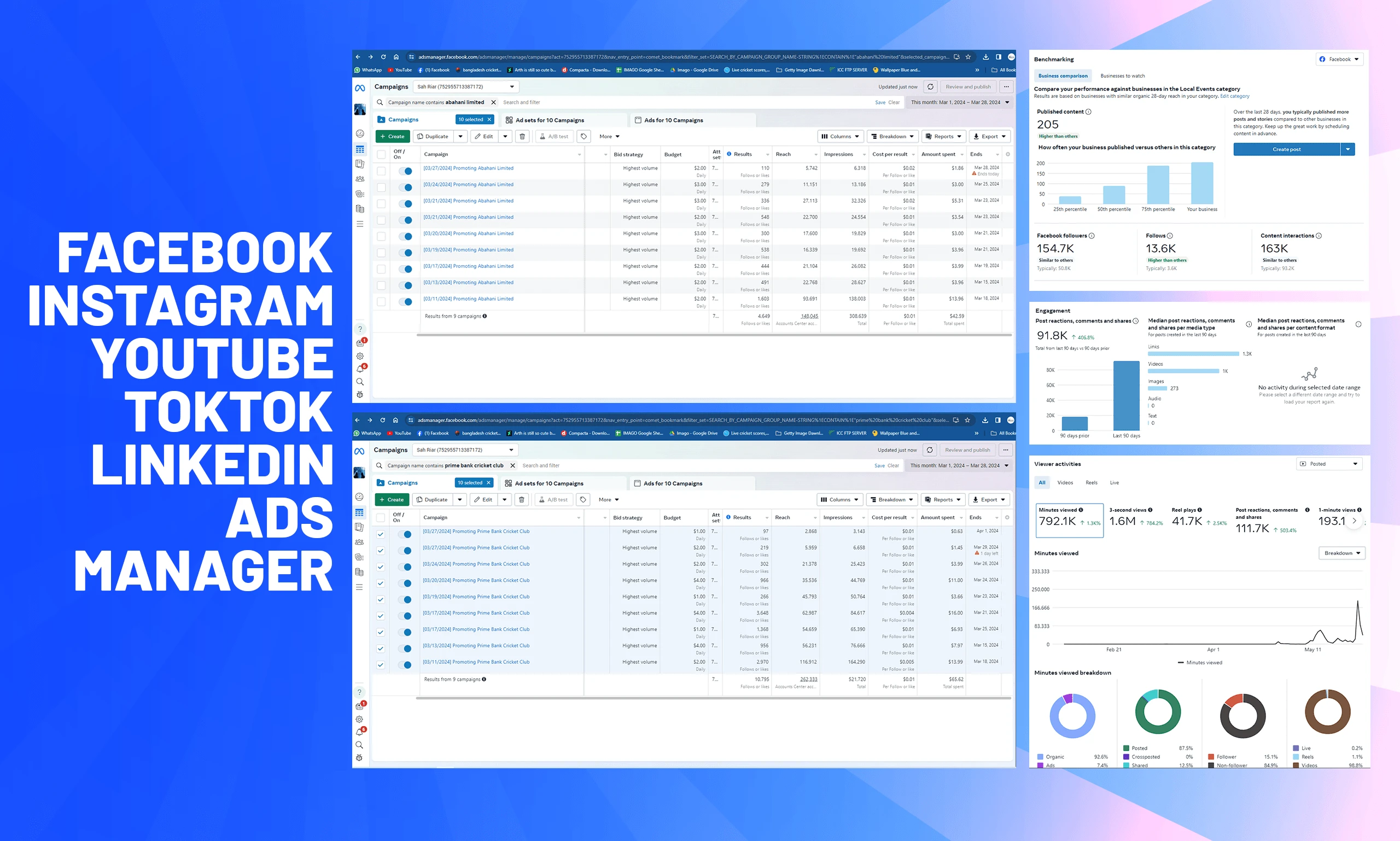
Task: Click the Create post button
Action: 1287,150
